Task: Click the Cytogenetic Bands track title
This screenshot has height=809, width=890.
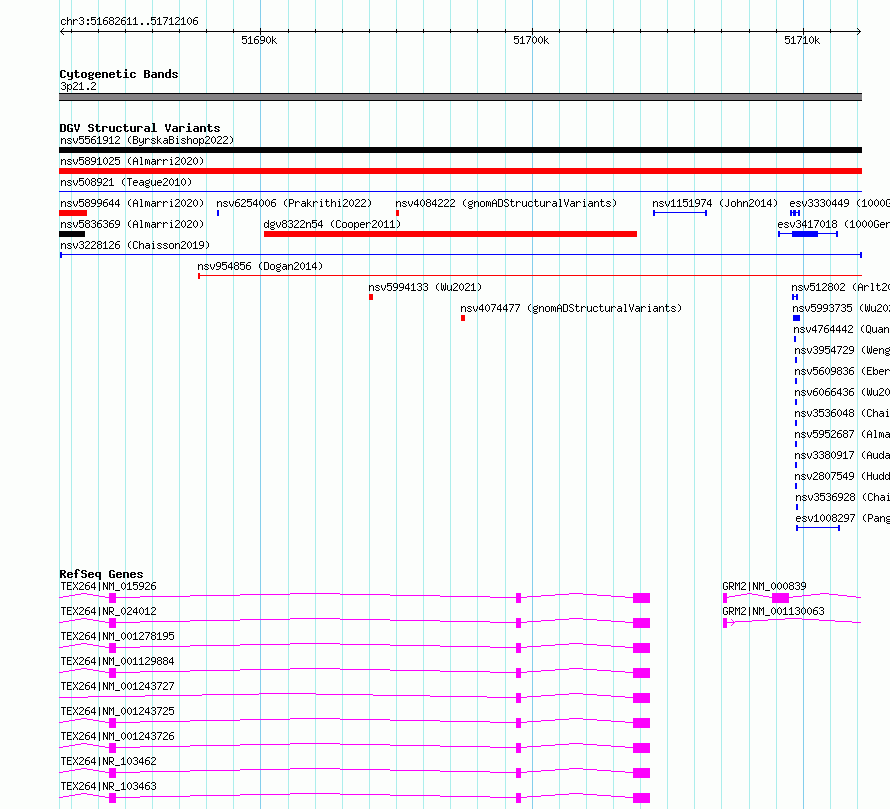Action: 119,74
